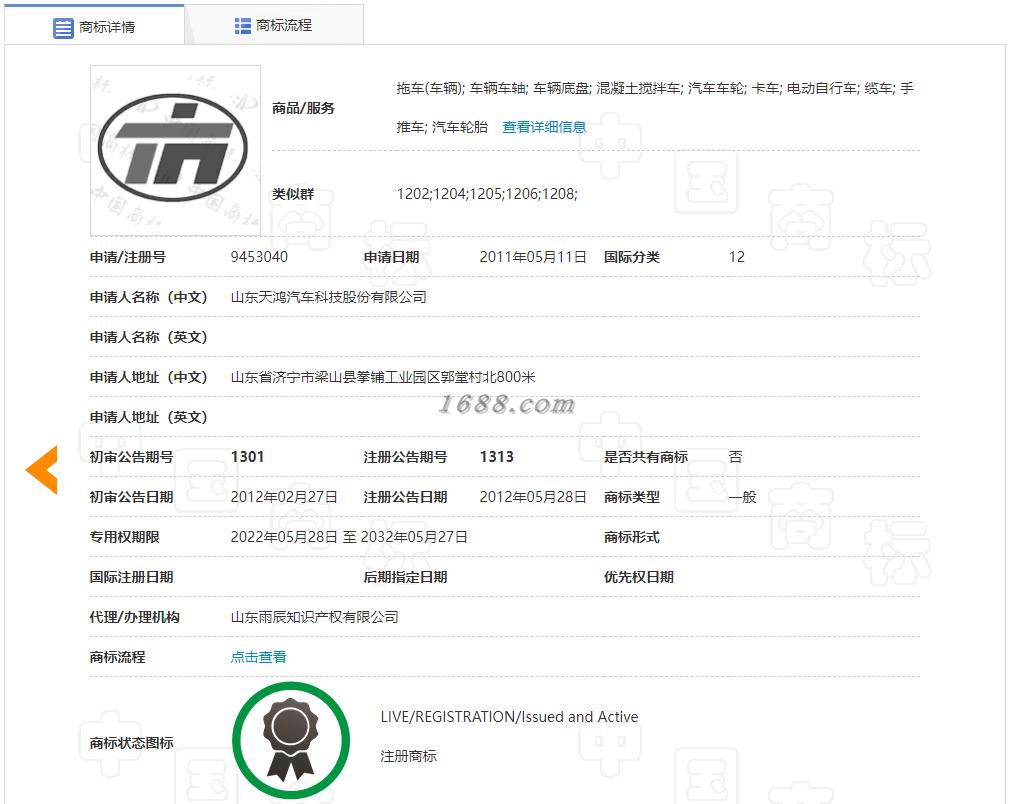Click the blue list icon beside 商标详情

pos(63,28)
